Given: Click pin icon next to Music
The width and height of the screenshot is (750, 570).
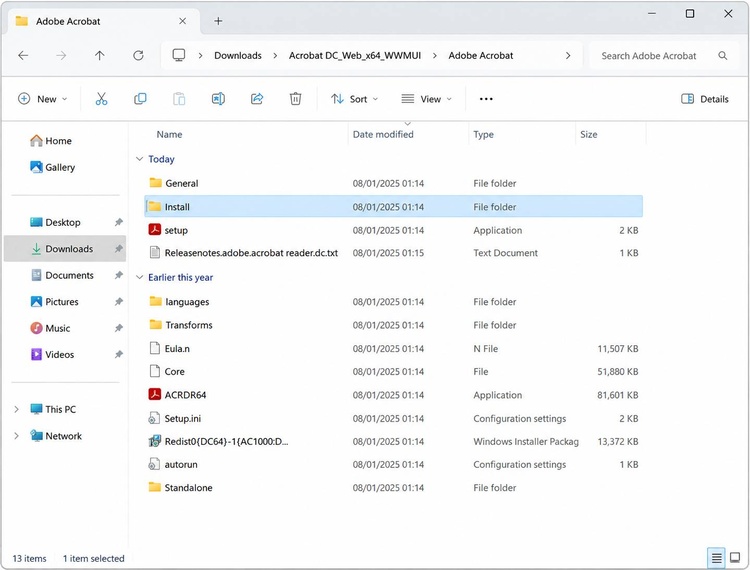Looking at the screenshot, I should point(119,328).
